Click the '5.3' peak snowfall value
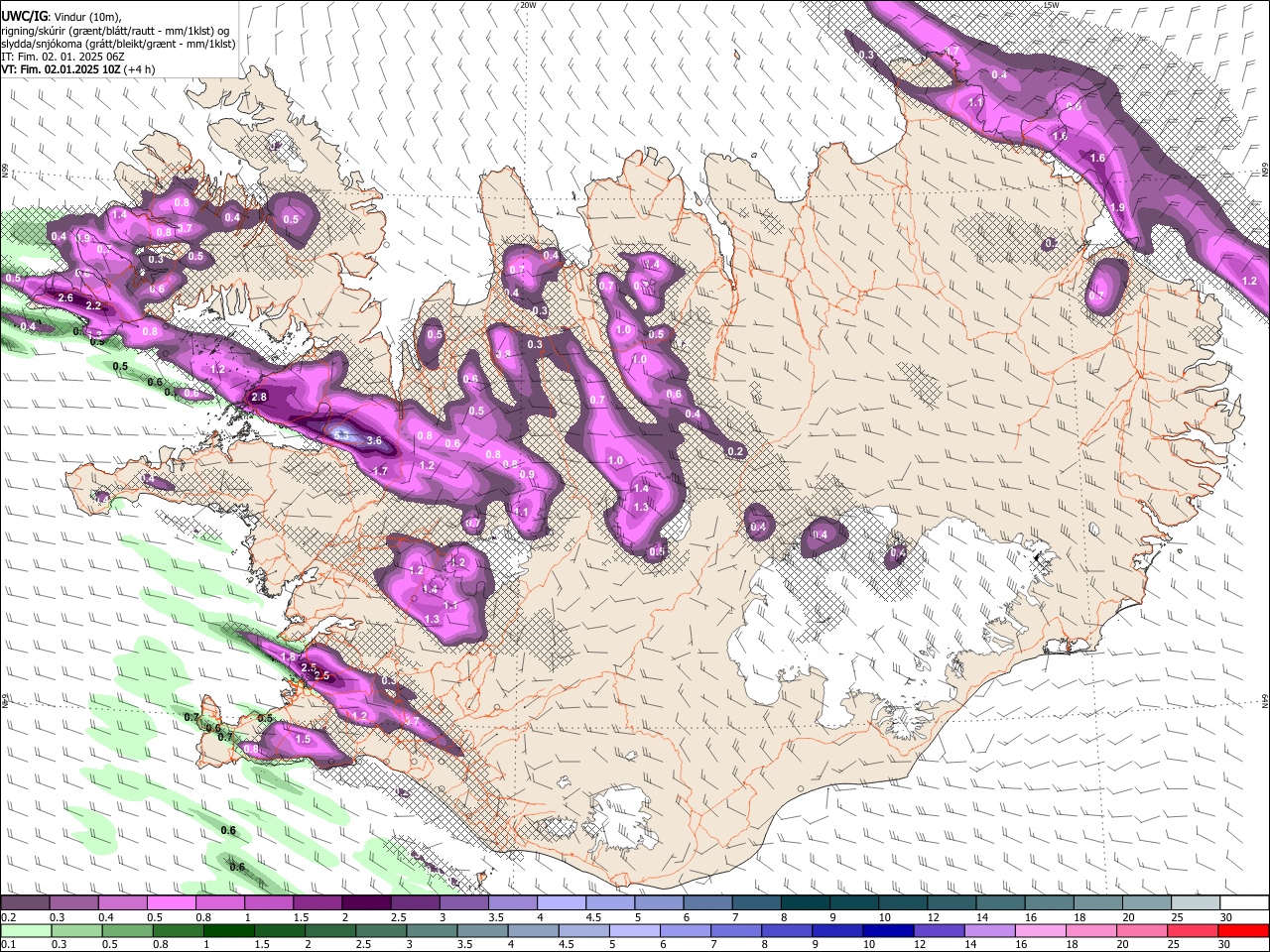Screen dimensions: 1270x952 click(341, 434)
